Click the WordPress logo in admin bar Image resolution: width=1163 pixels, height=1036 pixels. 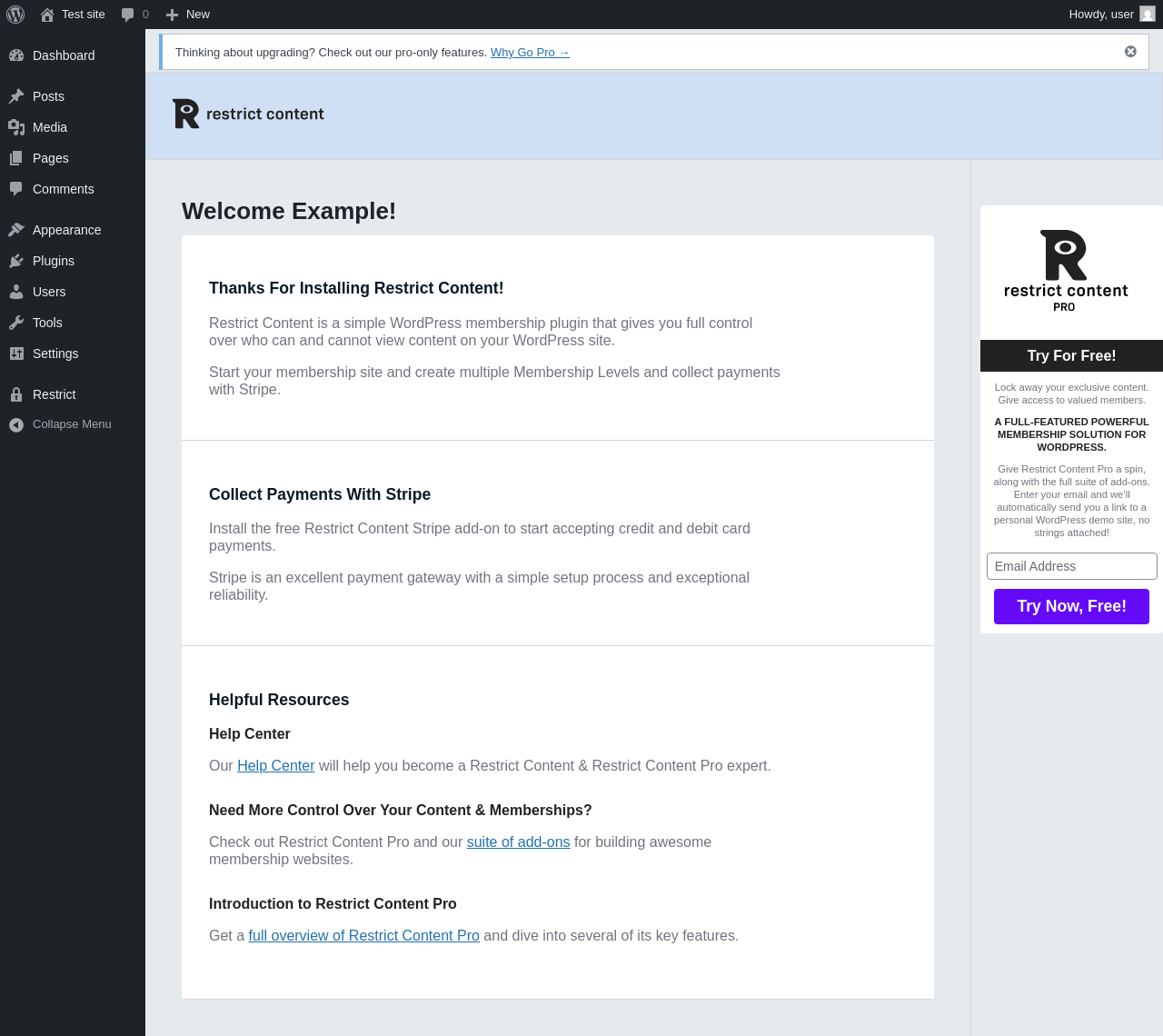pyautogui.click(x=15, y=15)
